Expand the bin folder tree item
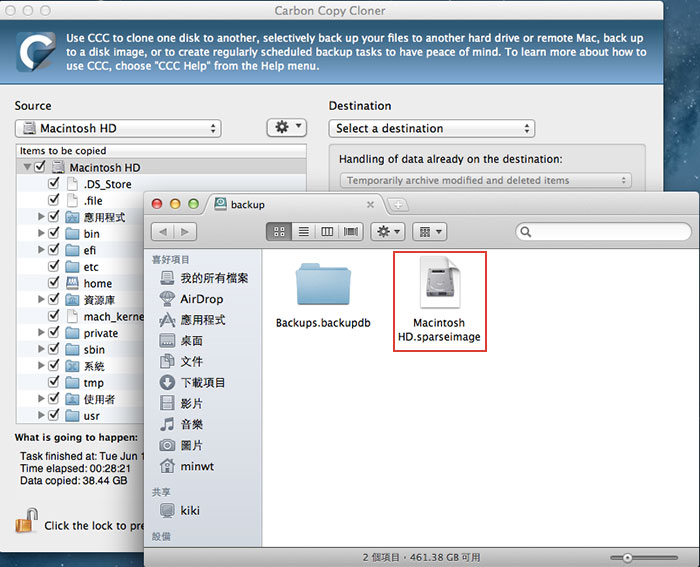Image resolution: width=700 pixels, height=567 pixels. pyautogui.click(x=41, y=233)
